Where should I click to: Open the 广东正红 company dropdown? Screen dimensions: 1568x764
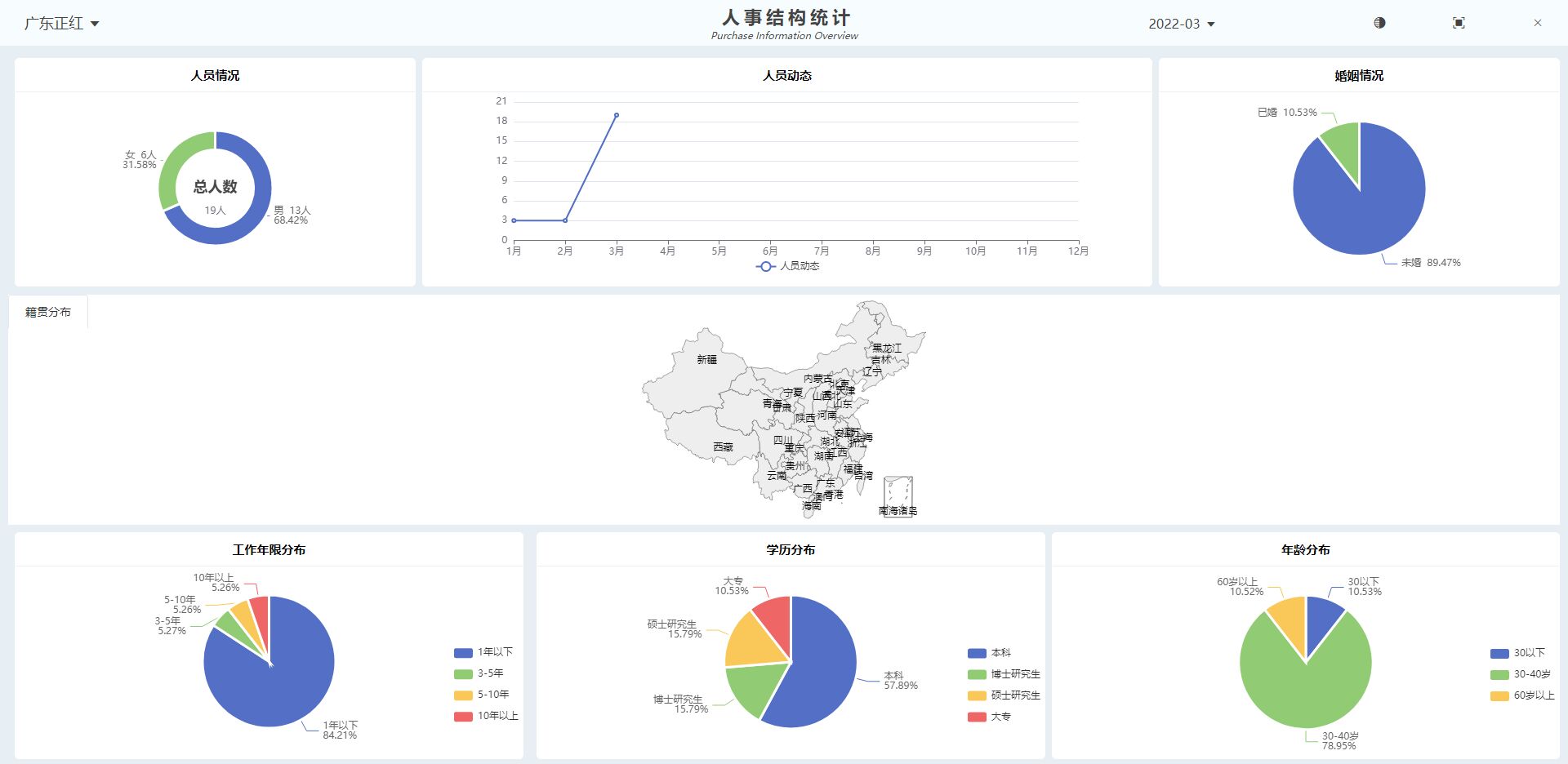61,24
